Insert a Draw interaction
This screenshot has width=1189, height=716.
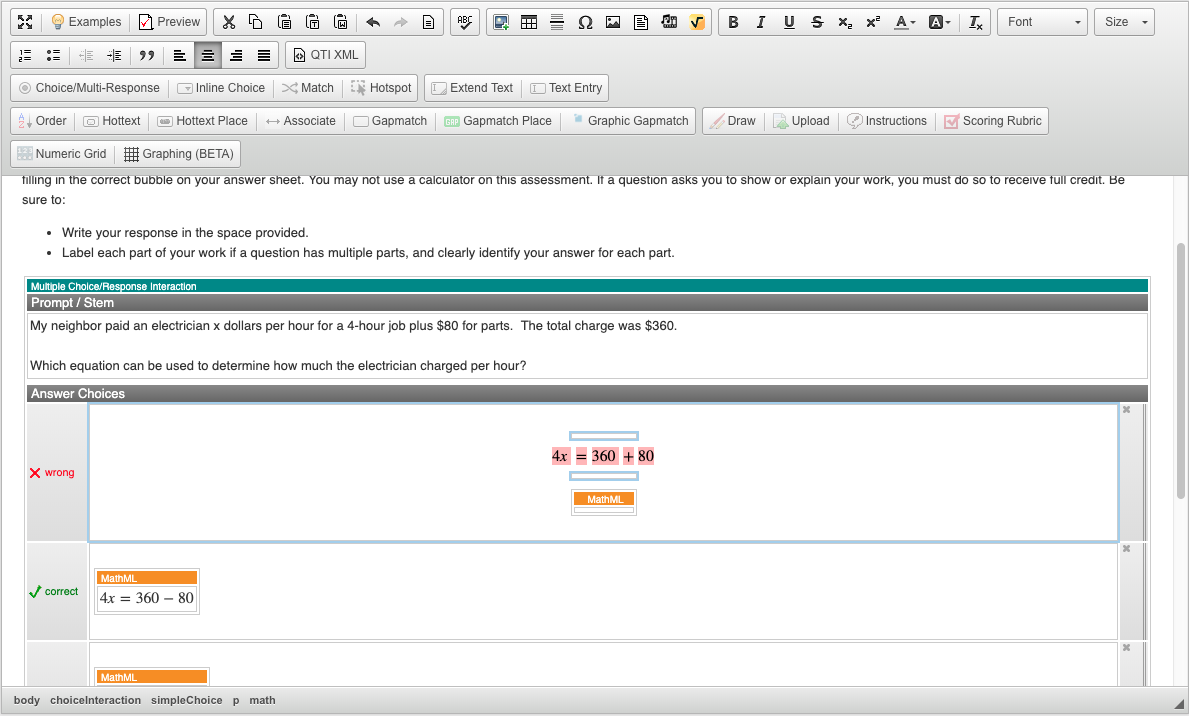[733, 121]
